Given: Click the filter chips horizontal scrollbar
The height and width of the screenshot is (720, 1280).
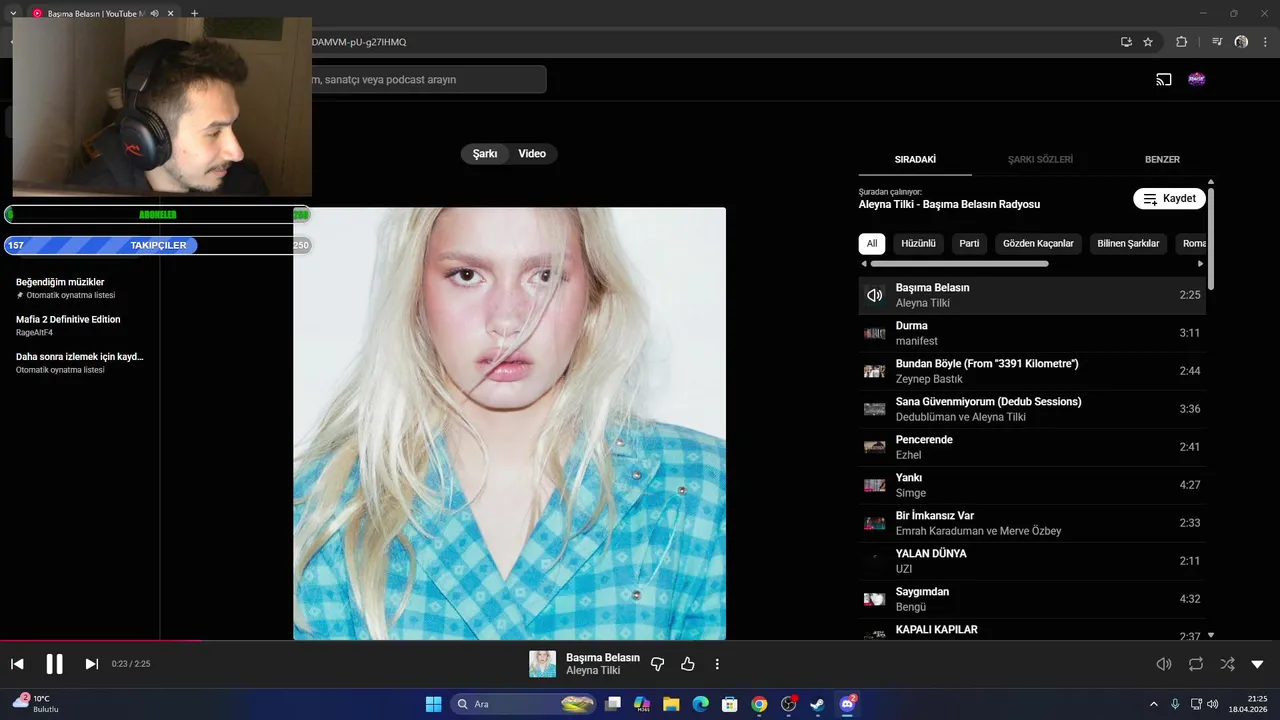Looking at the screenshot, I should click(x=959, y=264).
